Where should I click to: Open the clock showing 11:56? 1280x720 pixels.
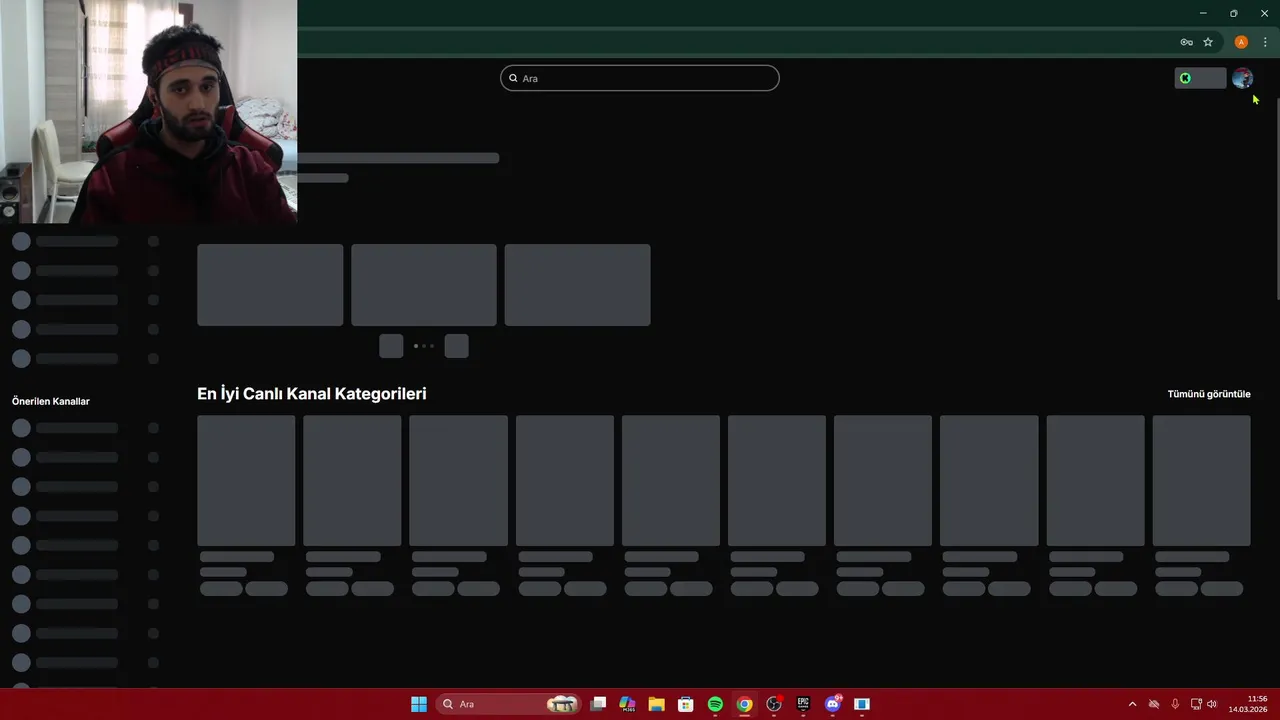1248,704
